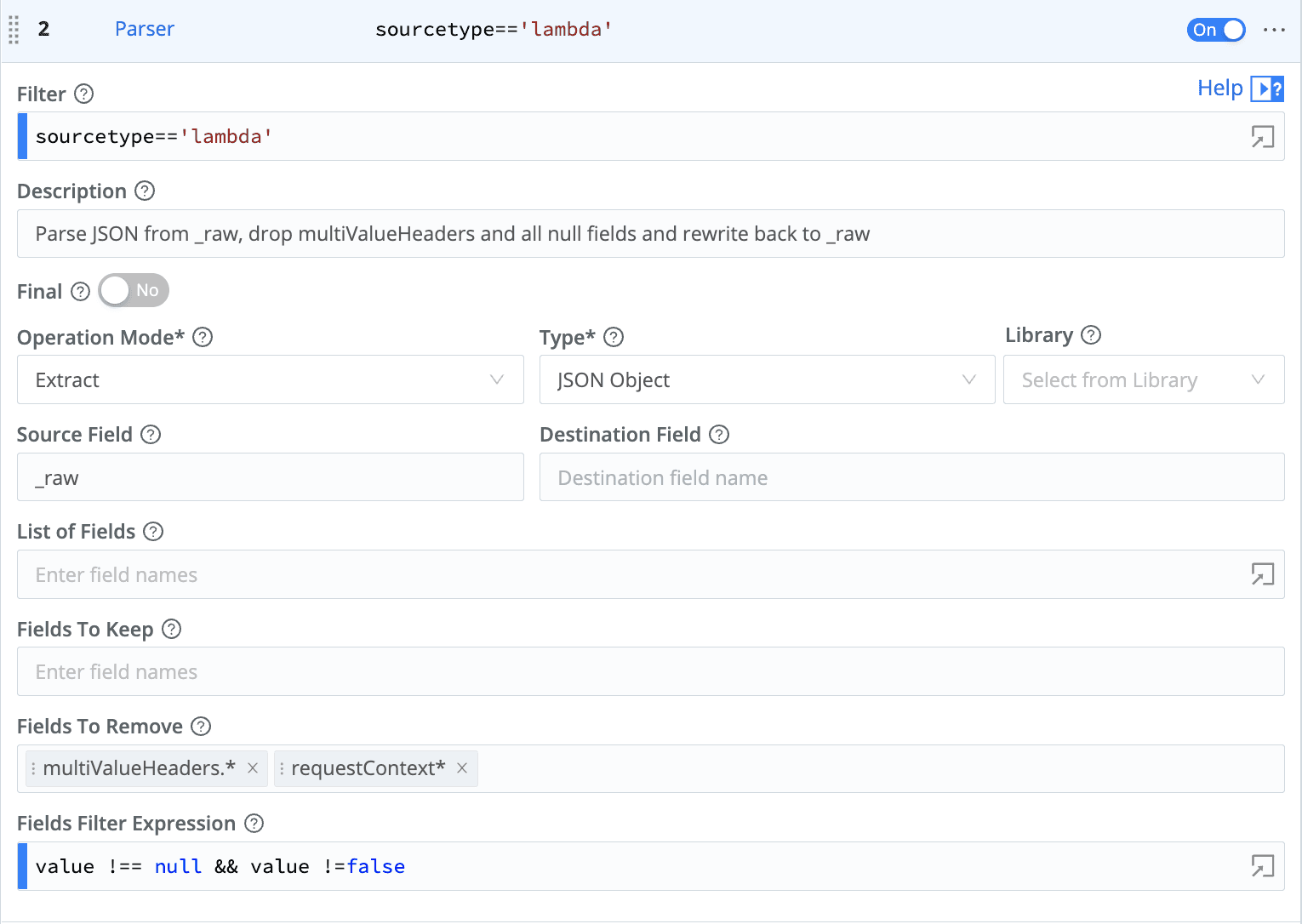
Task: Expand the Filter expression editor
Action: 1262,137
